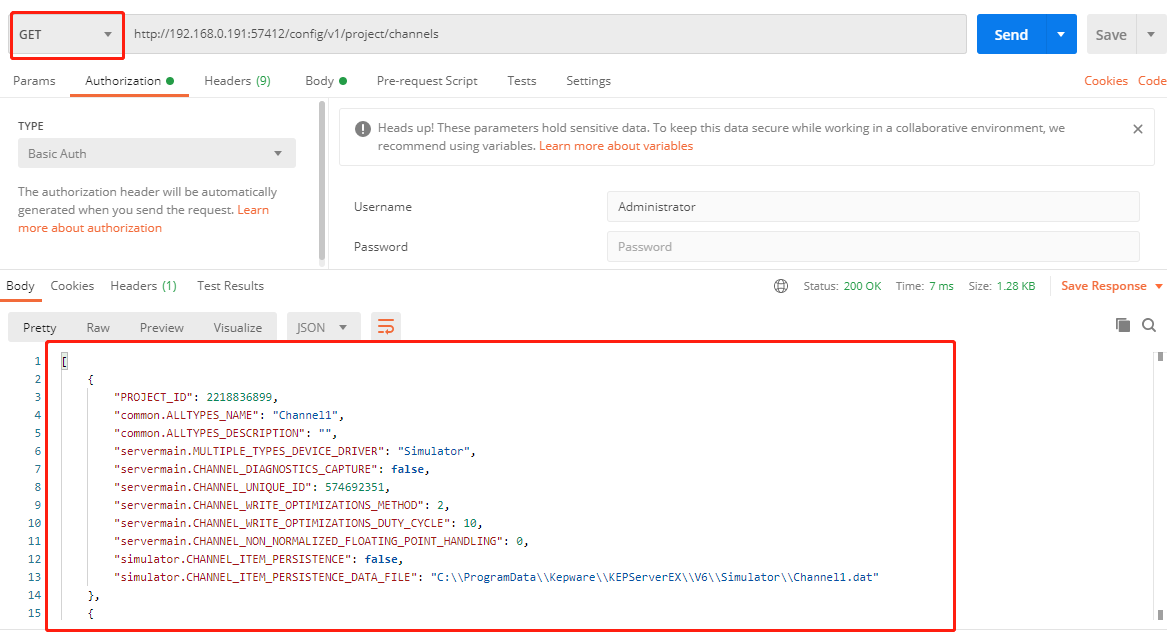1167x633 pixels.
Task: Click the CHANNEL_NON_NORMALIZED_FLOATING_POINT_HANDLING key
Action: pyautogui.click(x=309, y=541)
